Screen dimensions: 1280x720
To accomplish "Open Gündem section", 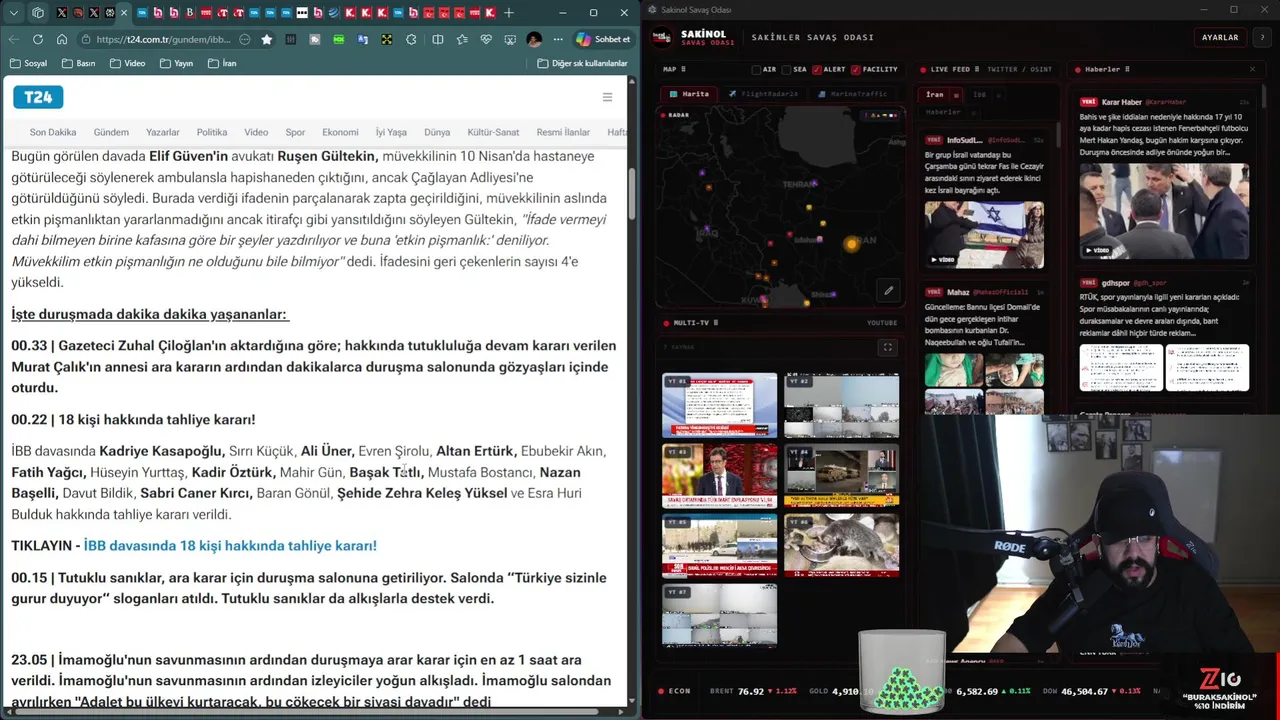I will pos(111,132).
